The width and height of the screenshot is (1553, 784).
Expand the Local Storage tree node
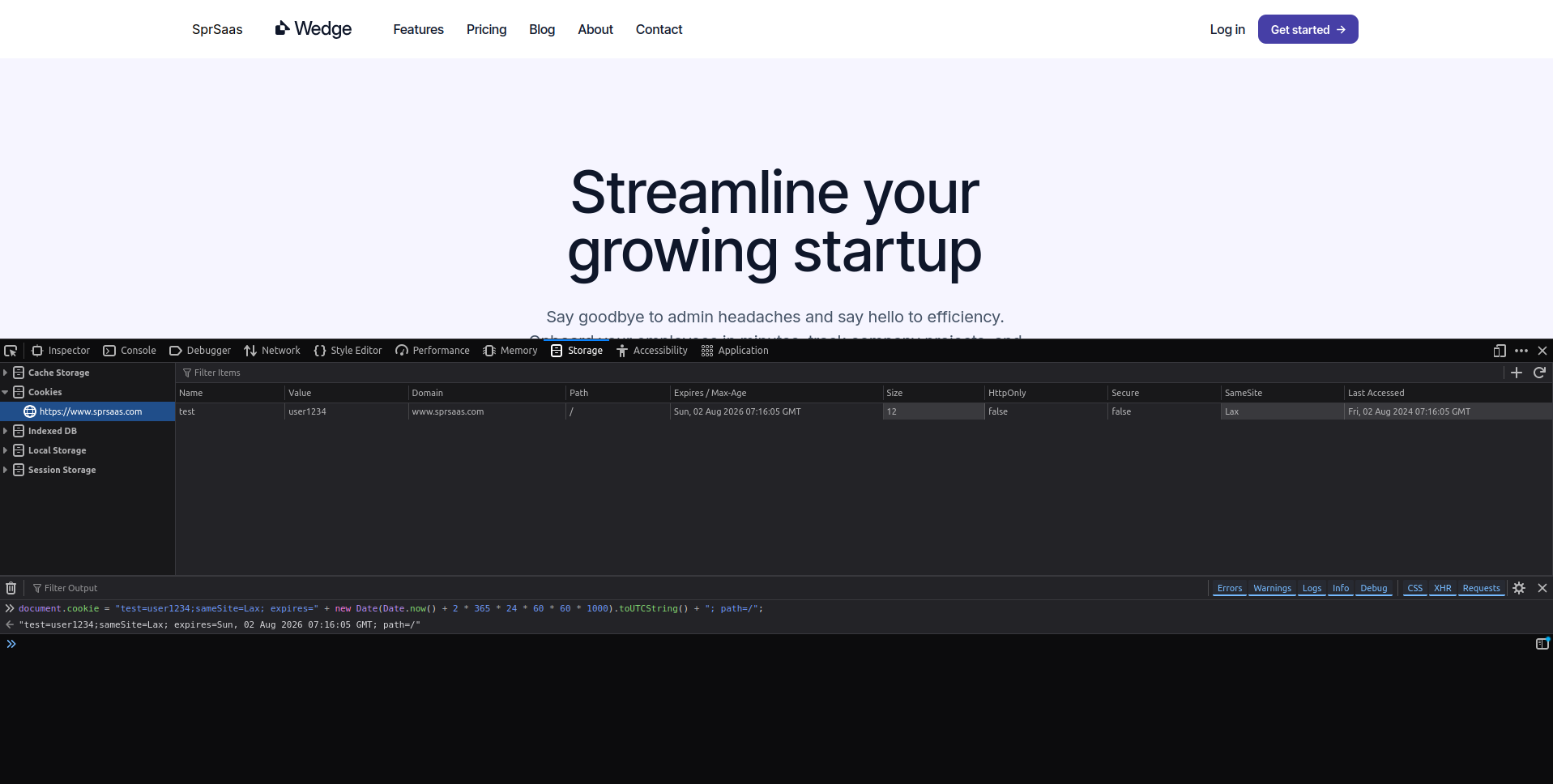pos(6,450)
